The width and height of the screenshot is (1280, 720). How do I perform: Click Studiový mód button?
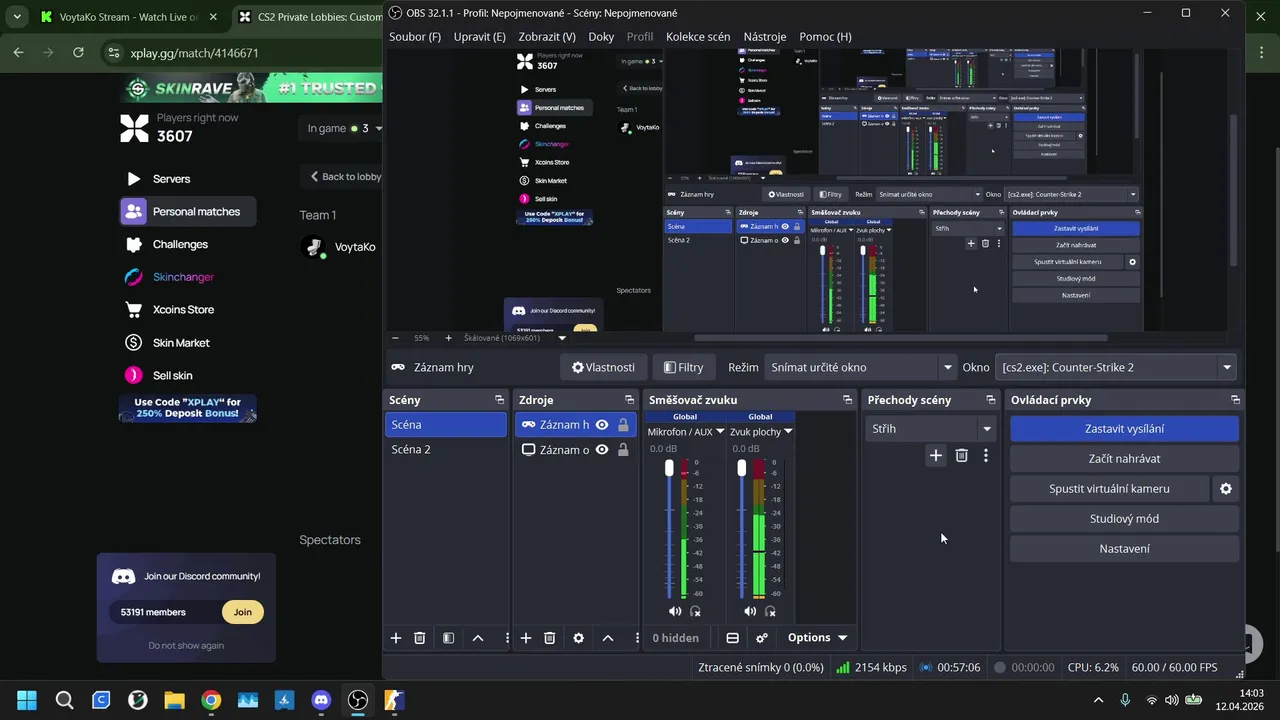point(1125,519)
